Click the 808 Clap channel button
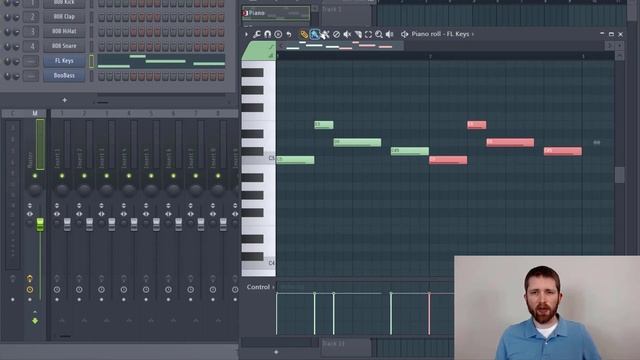 click(64, 17)
